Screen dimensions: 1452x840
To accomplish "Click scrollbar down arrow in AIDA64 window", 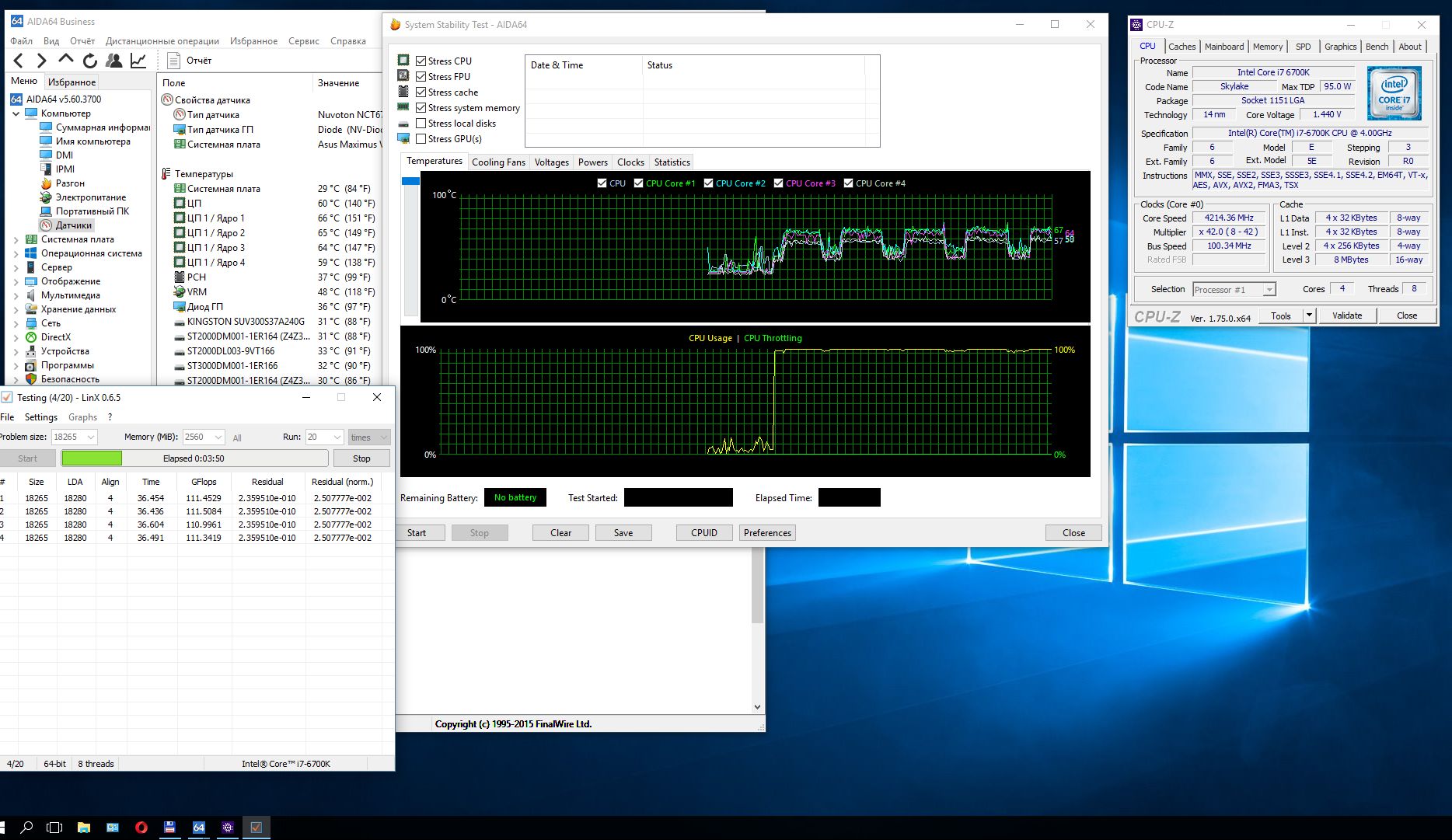I will click(x=758, y=707).
